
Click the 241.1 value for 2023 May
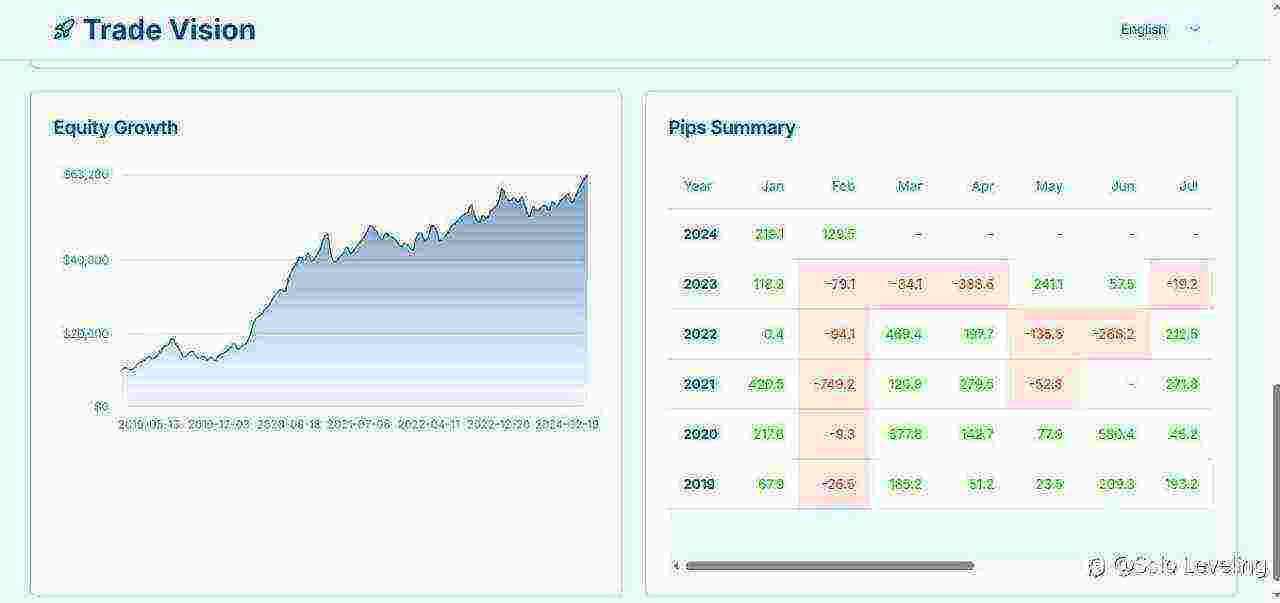tap(1047, 284)
